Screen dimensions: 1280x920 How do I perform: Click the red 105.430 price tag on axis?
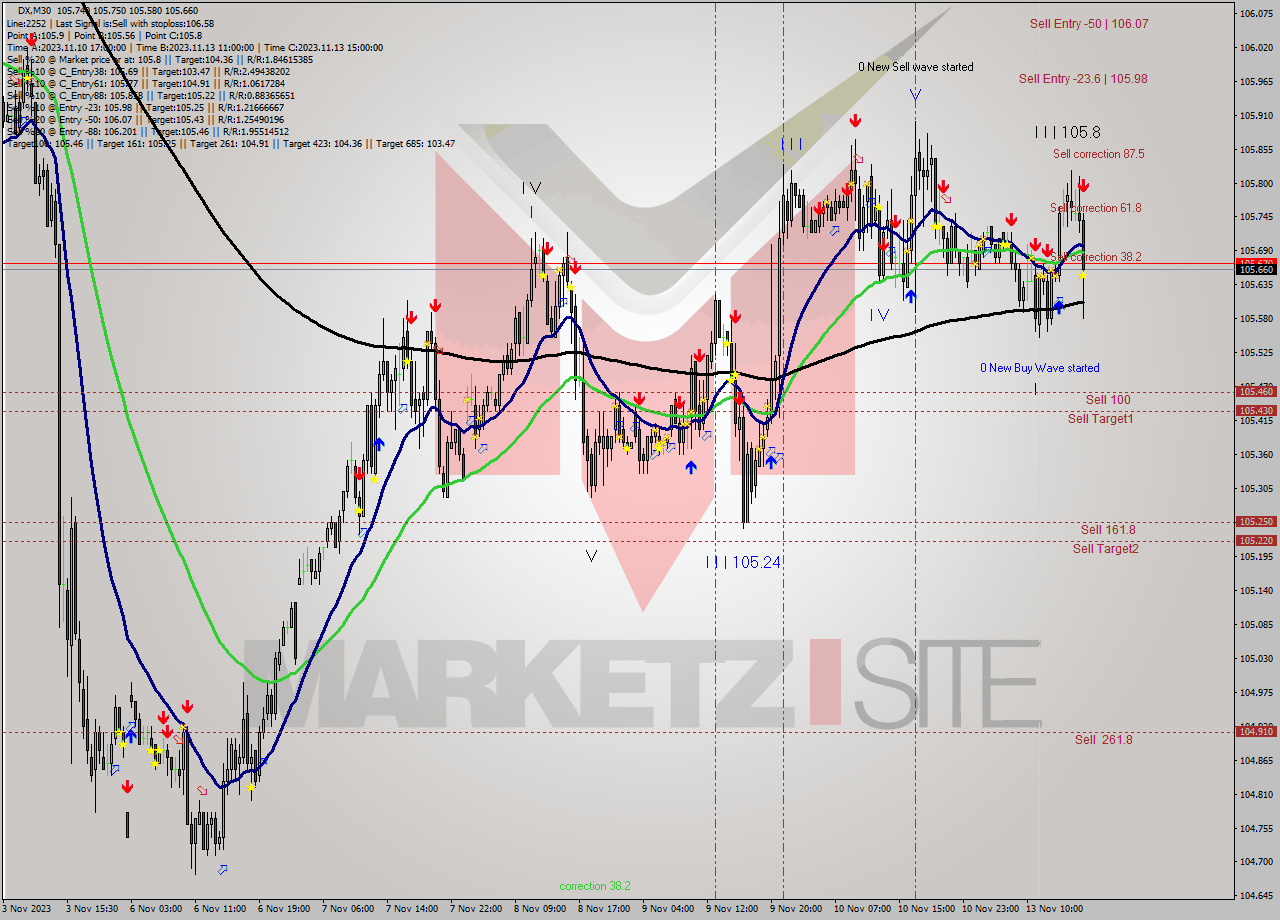point(1257,410)
